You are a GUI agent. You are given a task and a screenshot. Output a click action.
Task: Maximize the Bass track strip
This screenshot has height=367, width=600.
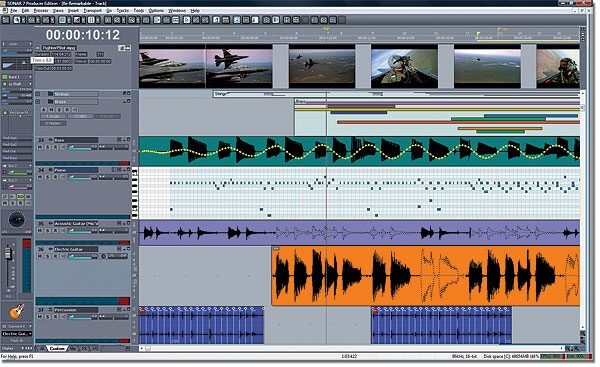pyautogui.click(x=129, y=140)
